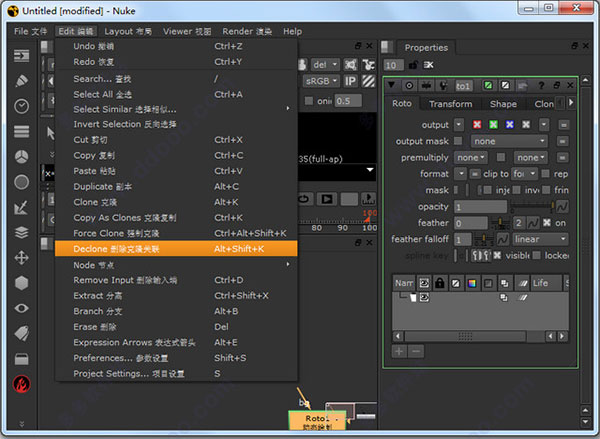Open the output mask none dropdown
Screen dimensions: 600x439
pos(509,141)
